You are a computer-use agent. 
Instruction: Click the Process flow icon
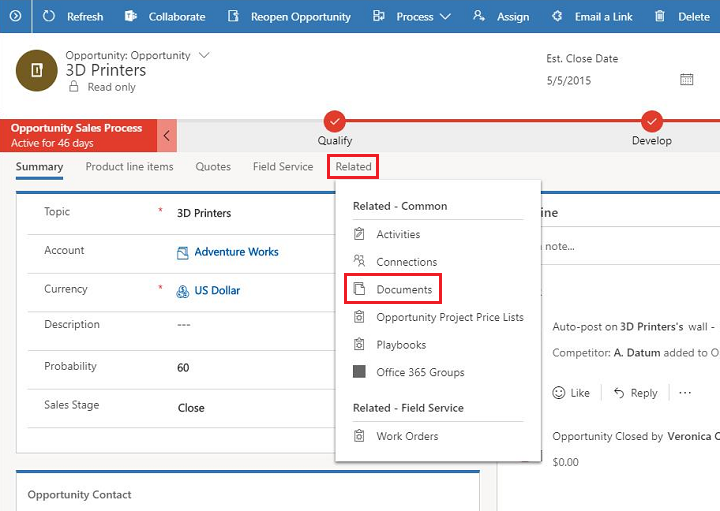[379, 16]
